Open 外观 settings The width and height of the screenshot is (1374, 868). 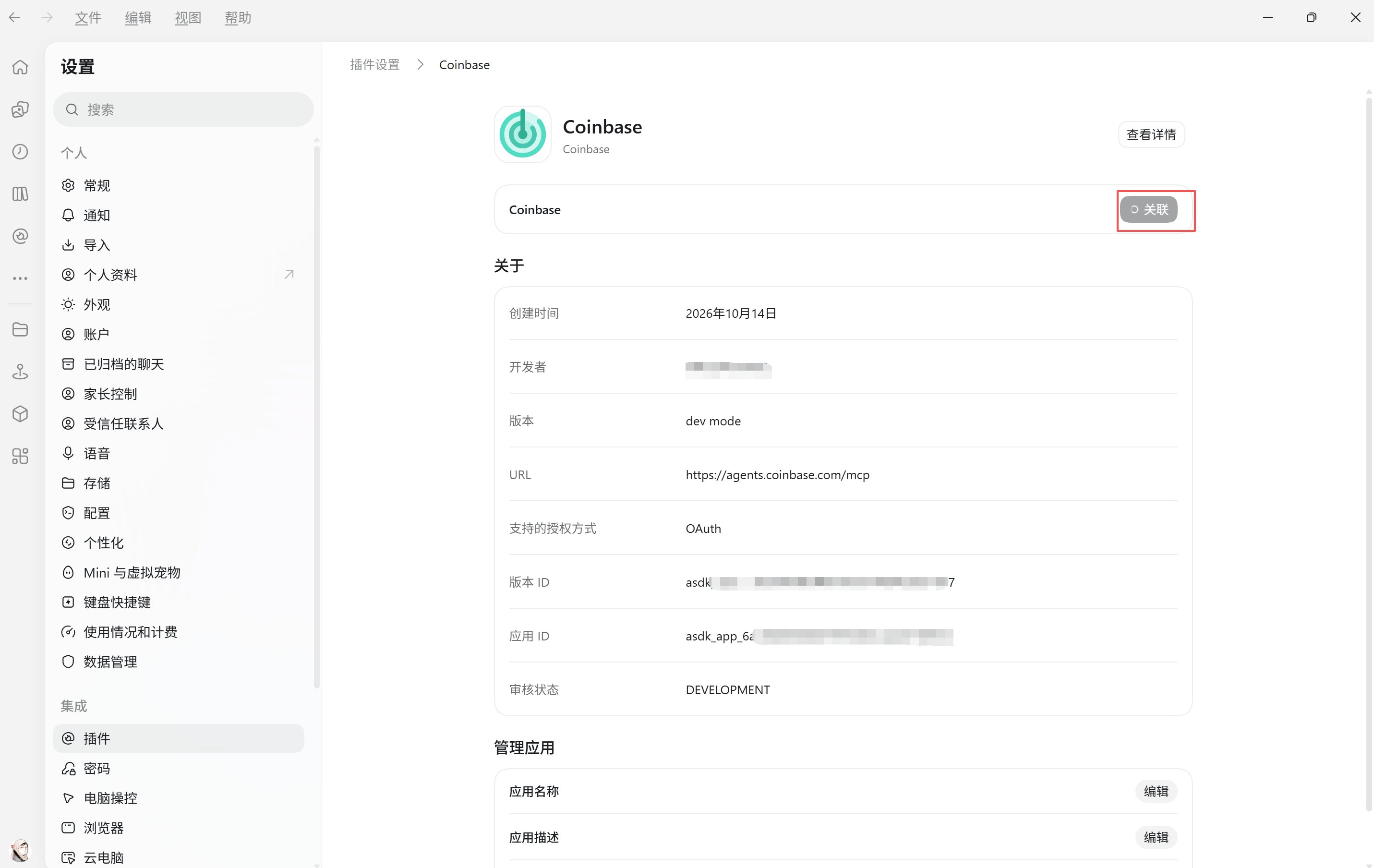tap(179, 304)
